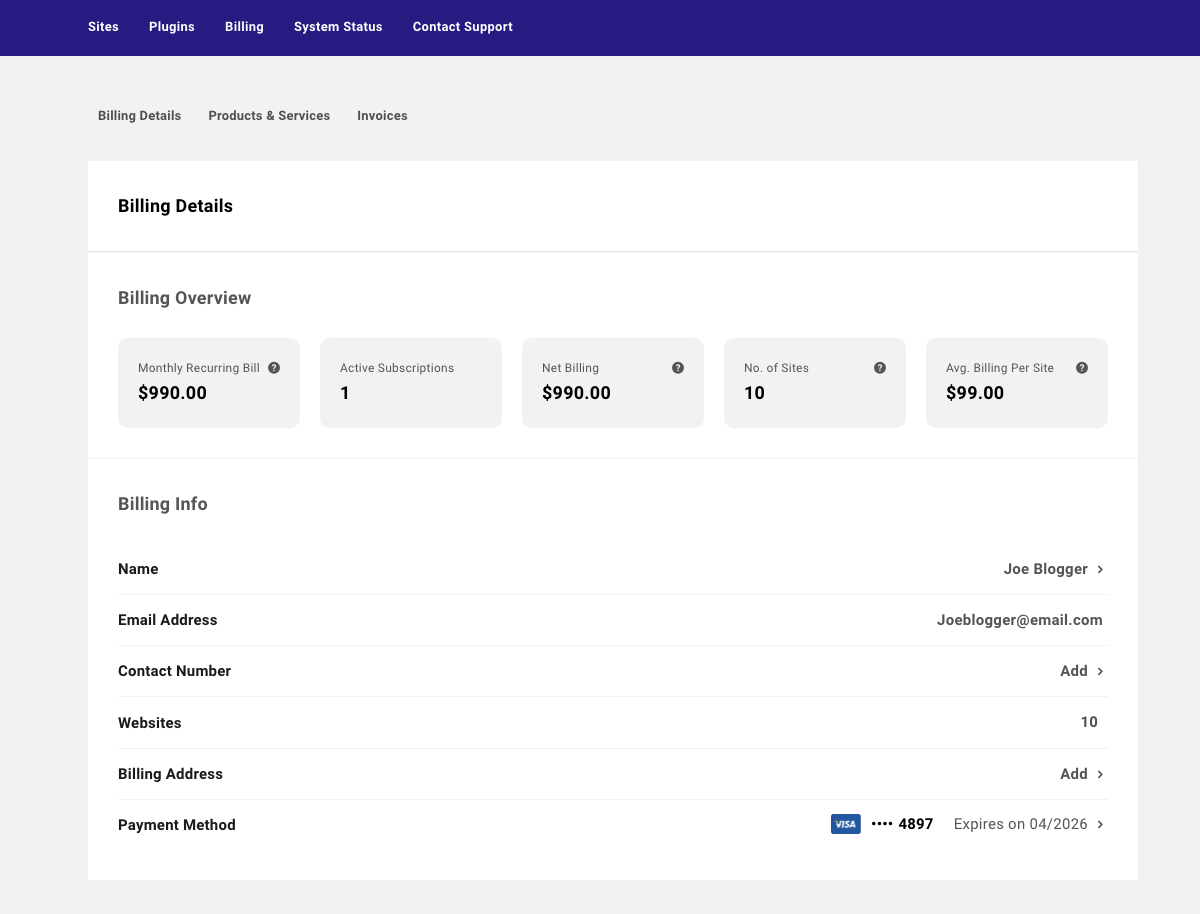This screenshot has height=914, width=1200.
Task: Open the Monthly Recurring Bill help tooltip
Action: pyautogui.click(x=272, y=368)
